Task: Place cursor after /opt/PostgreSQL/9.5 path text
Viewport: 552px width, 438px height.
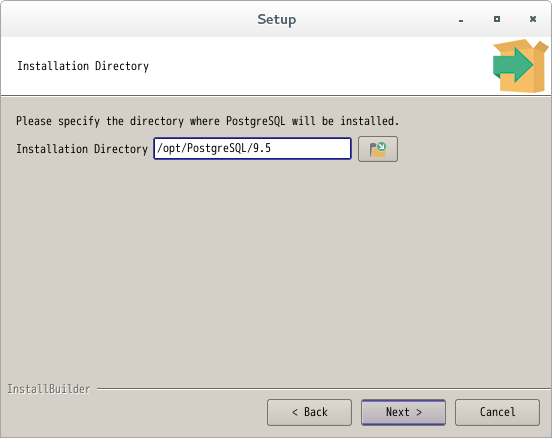Action: point(272,149)
